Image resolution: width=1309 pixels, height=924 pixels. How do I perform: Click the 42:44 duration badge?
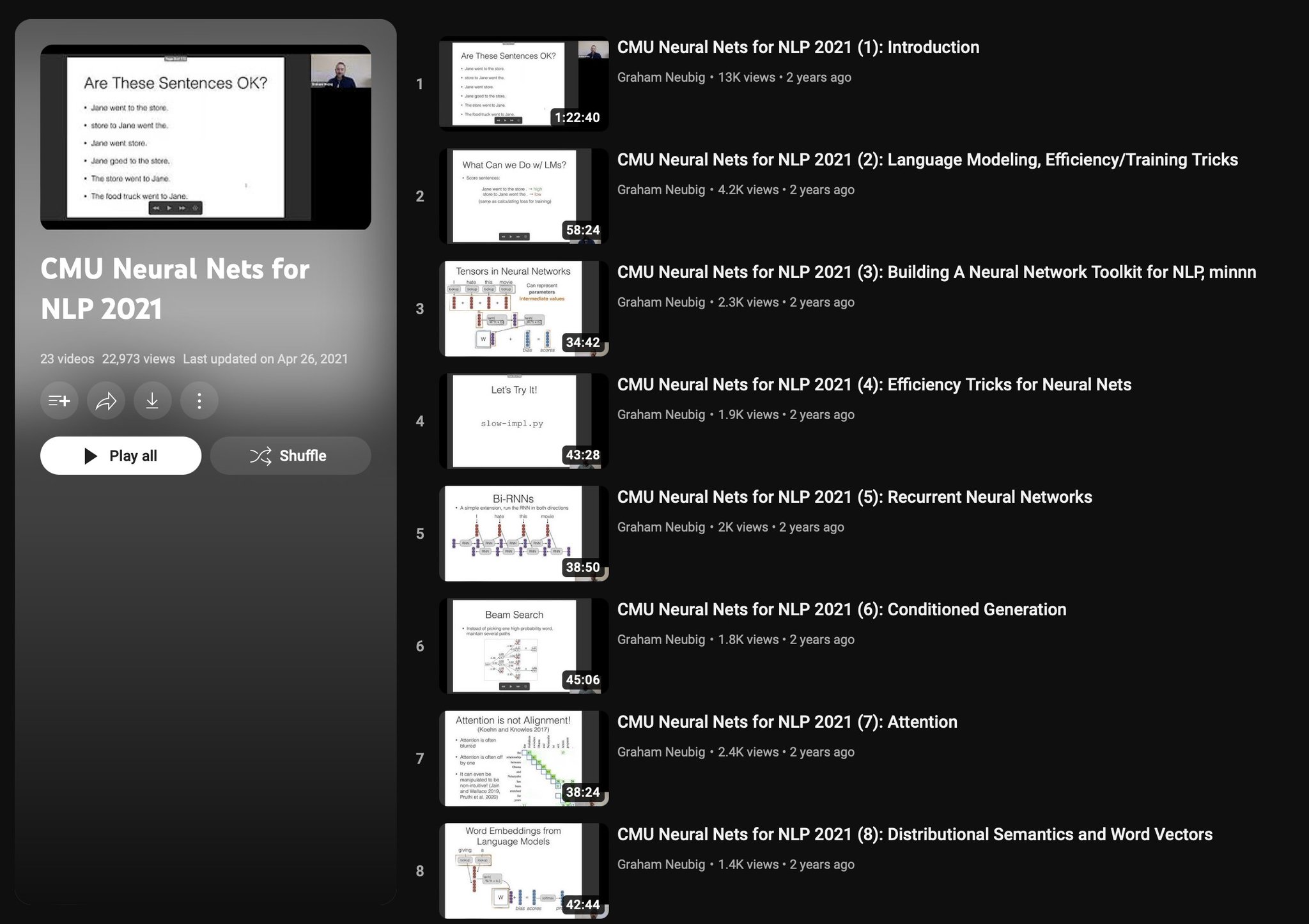pos(583,905)
